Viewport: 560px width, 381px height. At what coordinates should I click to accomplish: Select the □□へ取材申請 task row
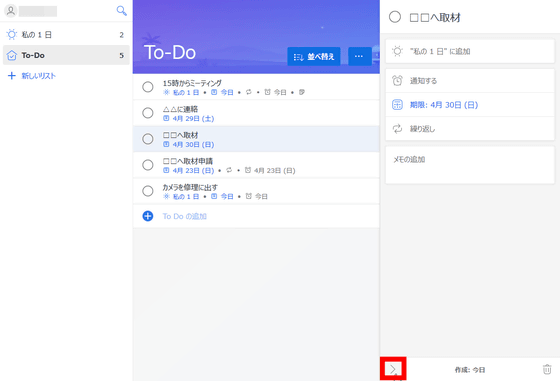pyautogui.click(x=256, y=165)
